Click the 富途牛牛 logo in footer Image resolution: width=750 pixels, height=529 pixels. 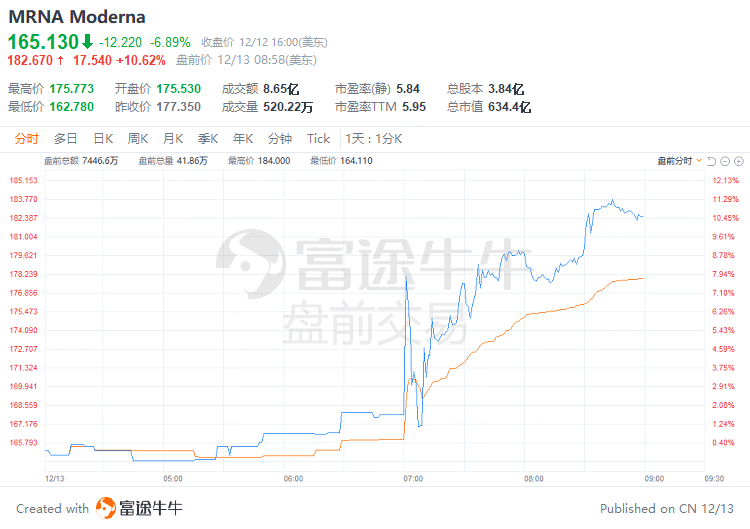pos(139,508)
